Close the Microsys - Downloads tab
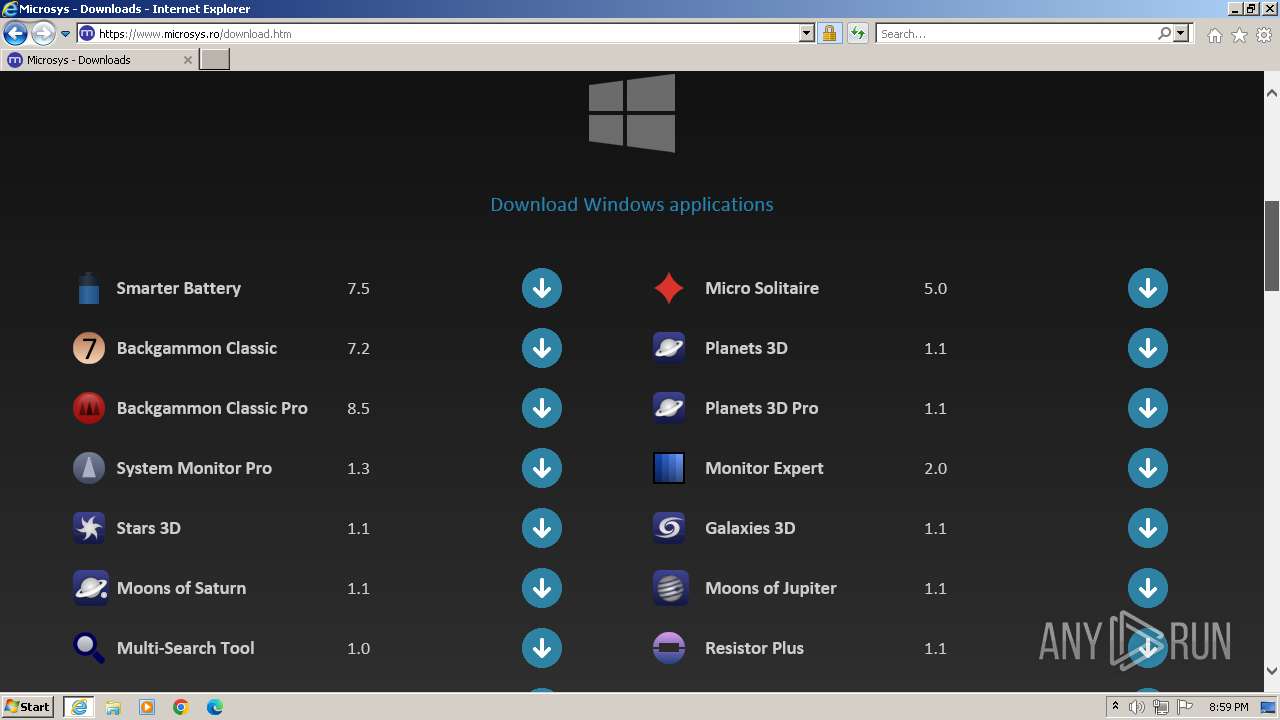This screenshot has height=720, width=1280. (x=187, y=60)
